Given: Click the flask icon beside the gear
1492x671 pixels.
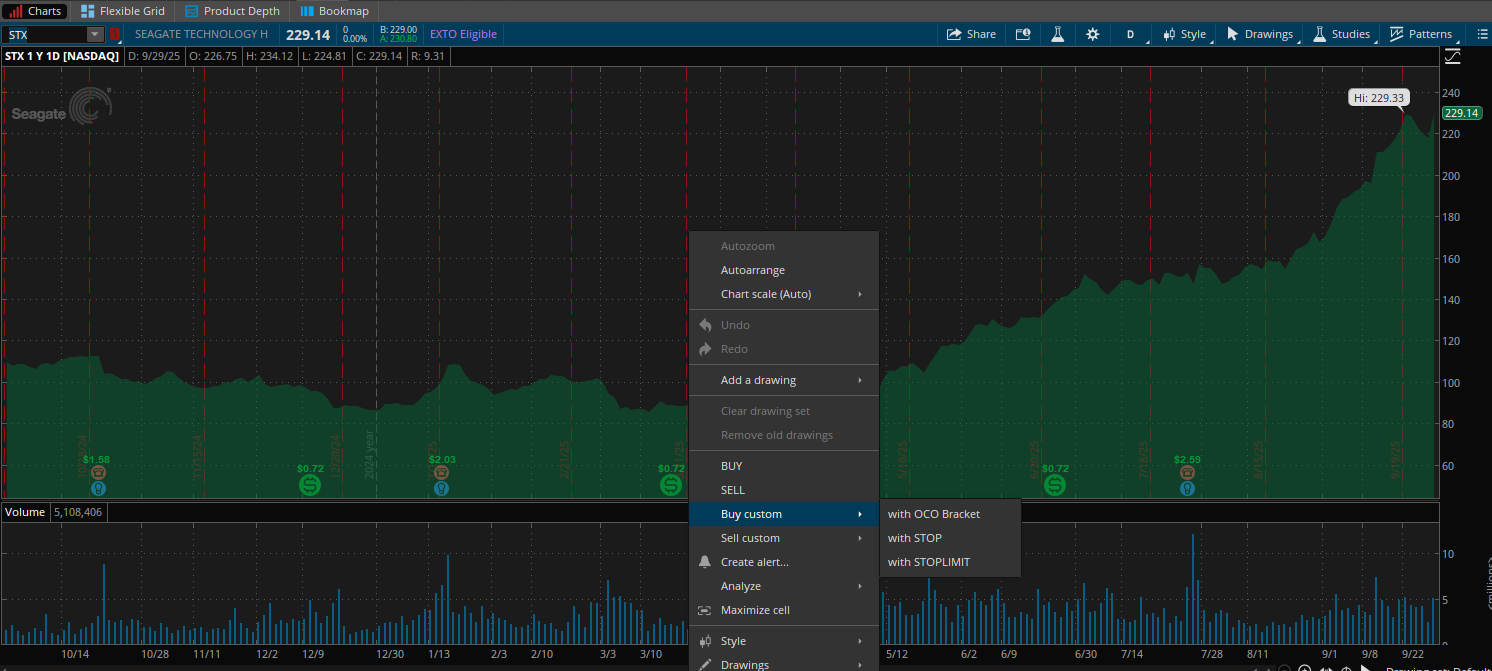Looking at the screenshot, I should point(1057,34).
